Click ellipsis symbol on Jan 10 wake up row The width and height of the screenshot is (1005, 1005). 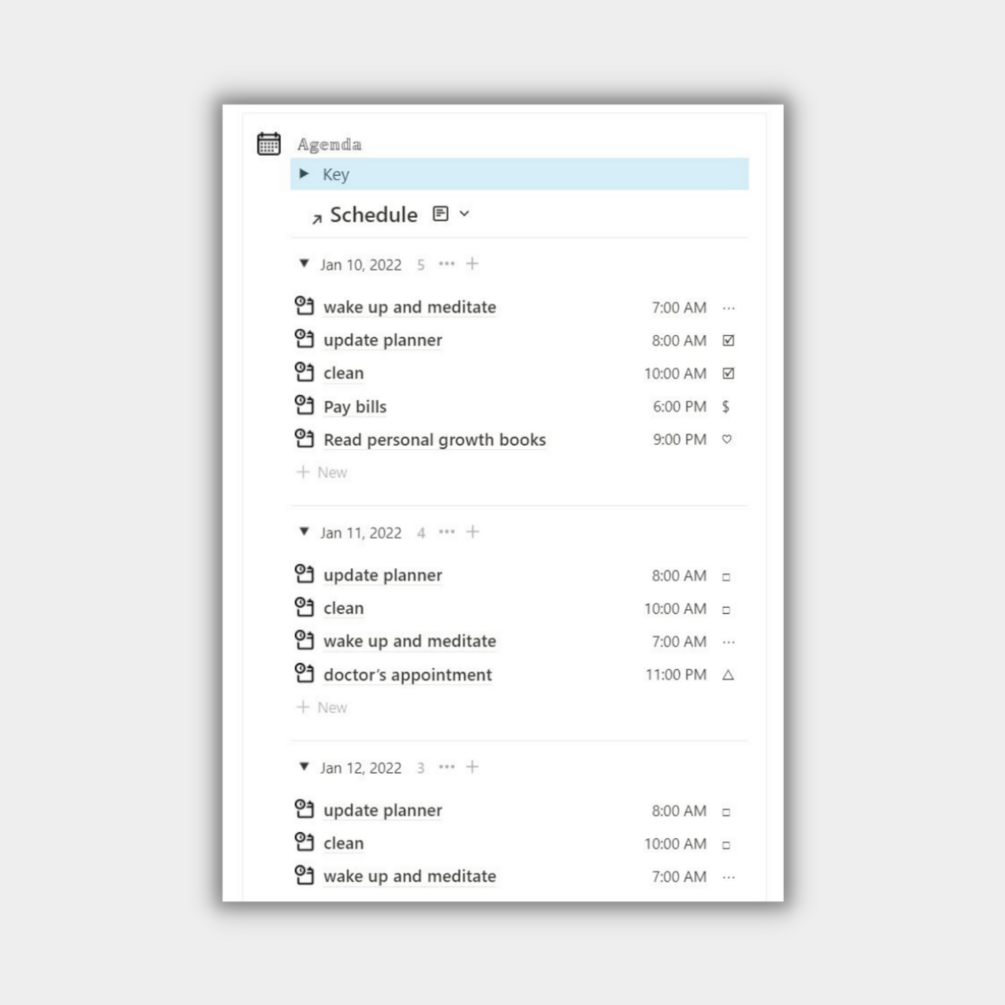tap(729, 308)
